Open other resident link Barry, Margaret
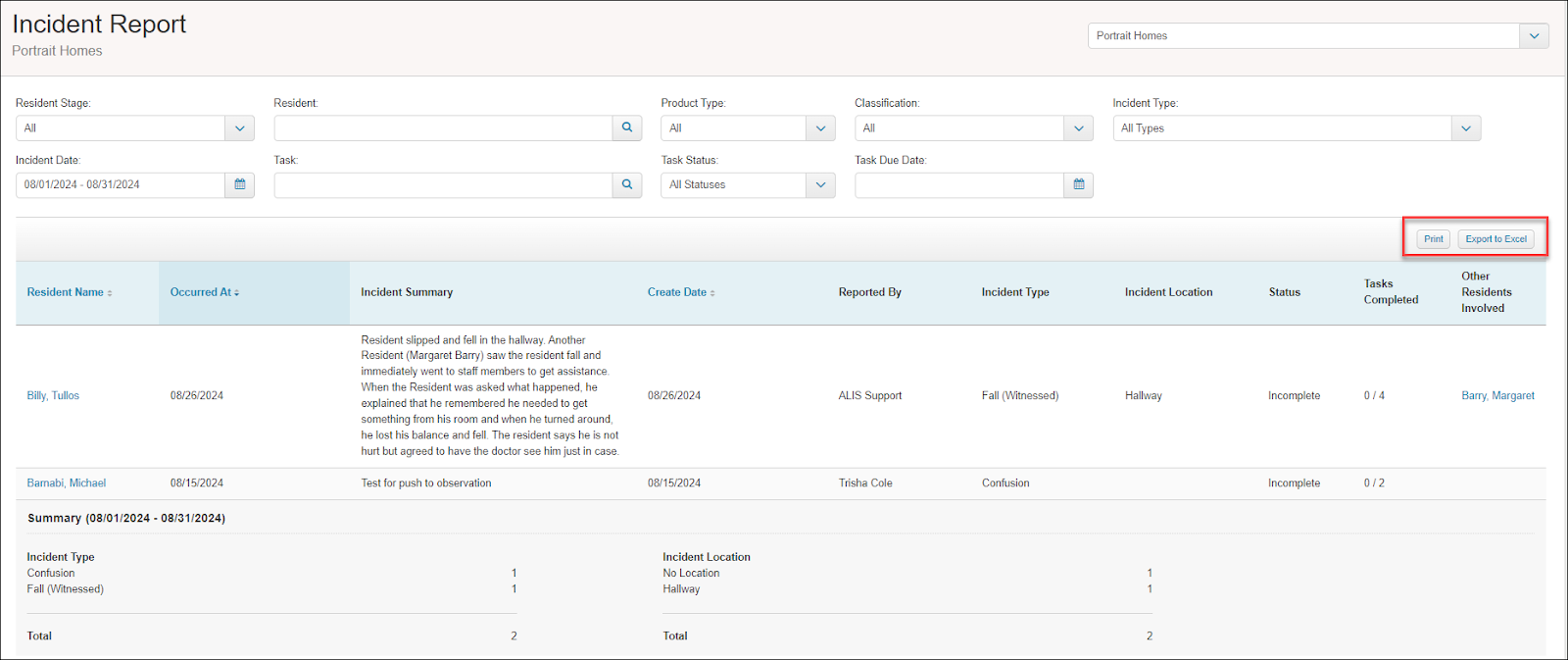This screenshot has height=660, width=1568. pos(1497,395)
